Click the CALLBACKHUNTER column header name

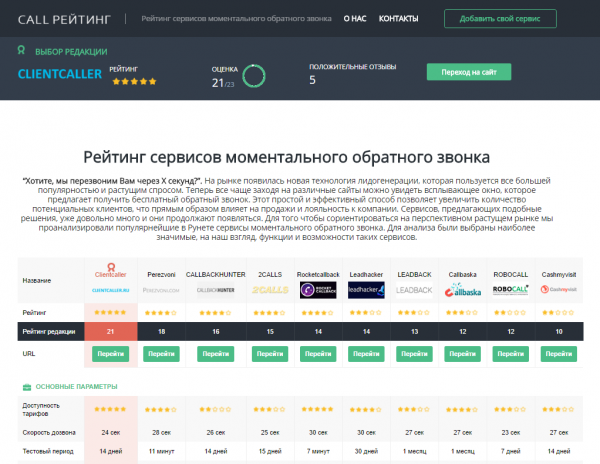(x=215, y=275)
